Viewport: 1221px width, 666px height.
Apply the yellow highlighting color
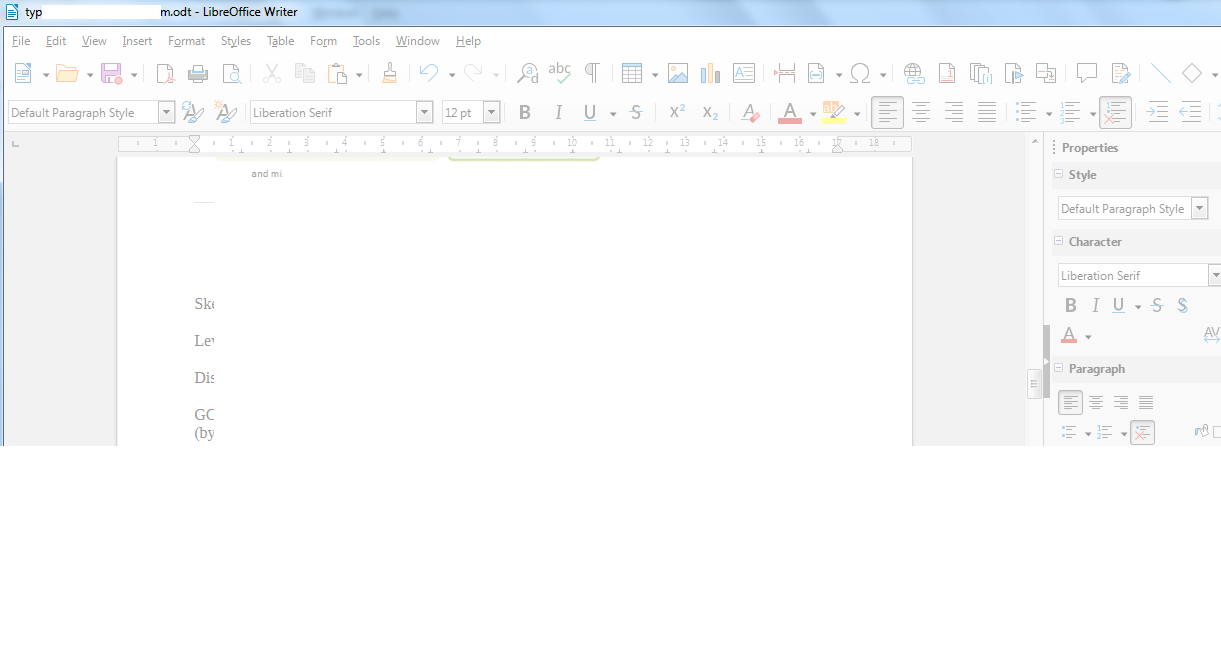pos(834,113)
